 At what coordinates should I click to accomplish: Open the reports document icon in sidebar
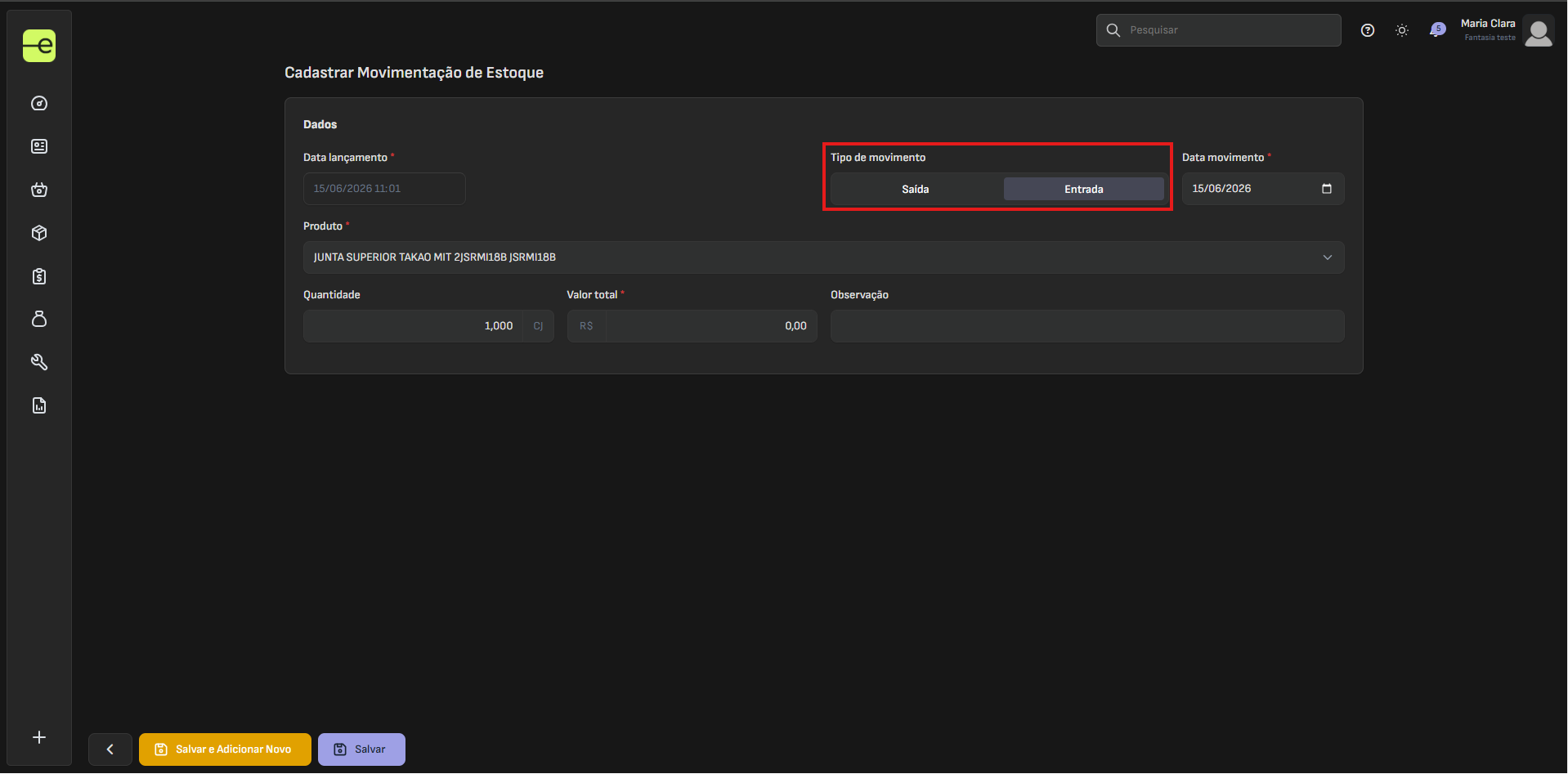(x=39, y=405)
